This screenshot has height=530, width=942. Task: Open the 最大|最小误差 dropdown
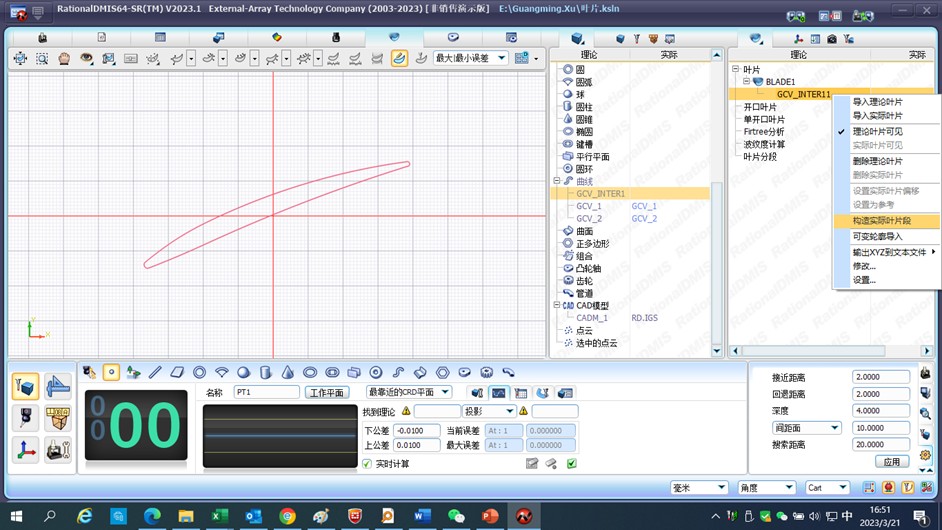click(469, 59)
